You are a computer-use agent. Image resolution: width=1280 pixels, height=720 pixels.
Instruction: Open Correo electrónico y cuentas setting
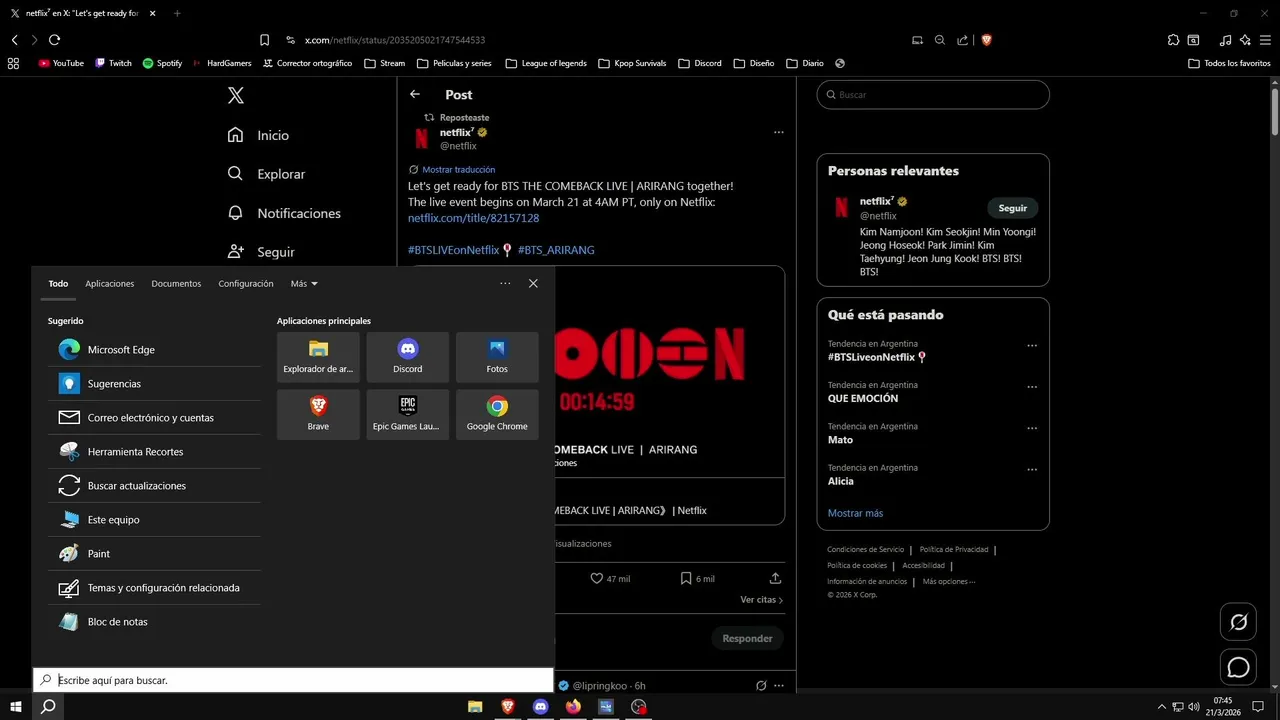pyautogui.click(x=154, y=418)
